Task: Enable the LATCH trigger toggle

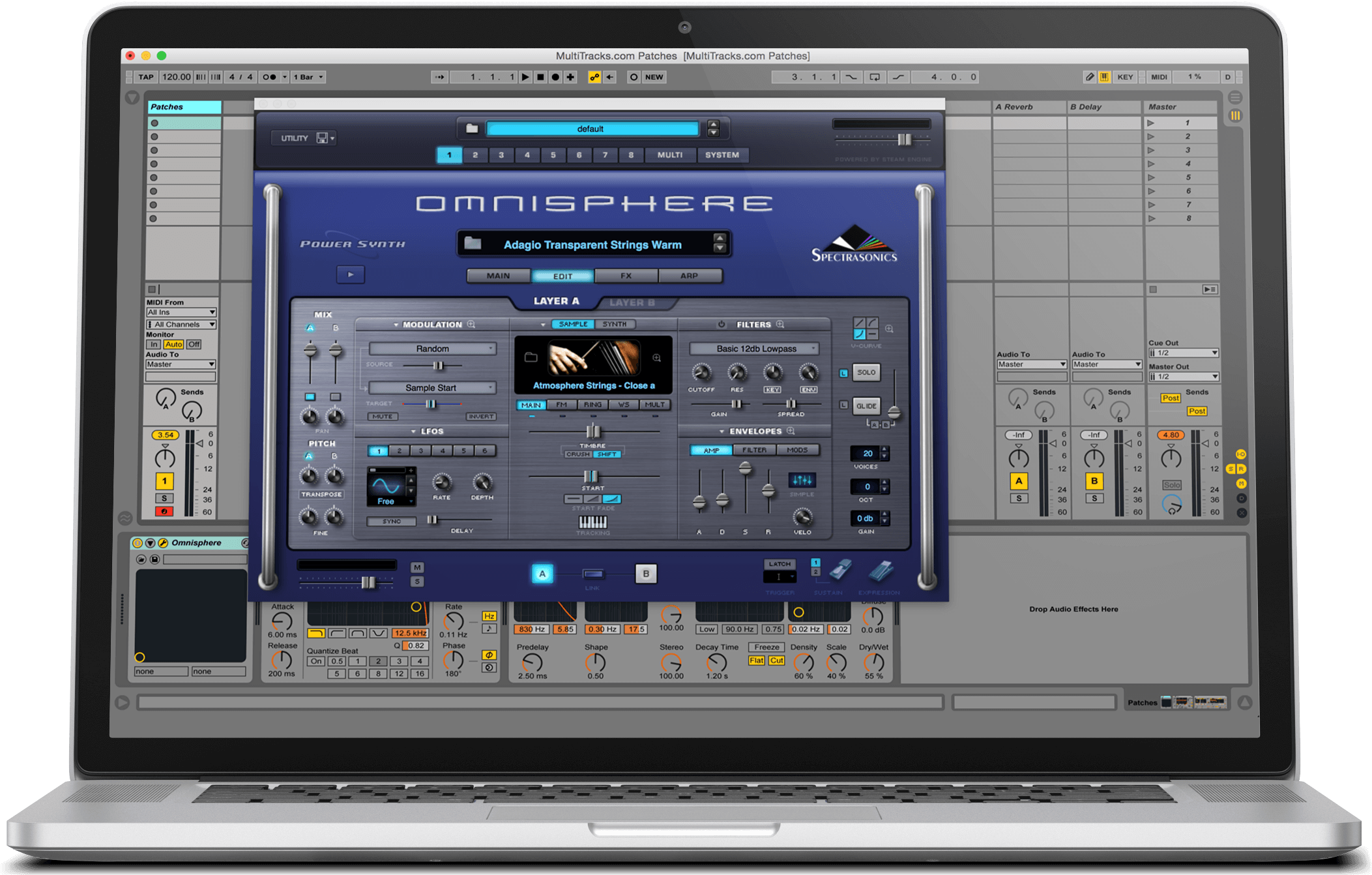Action: [x=780, y=563]
